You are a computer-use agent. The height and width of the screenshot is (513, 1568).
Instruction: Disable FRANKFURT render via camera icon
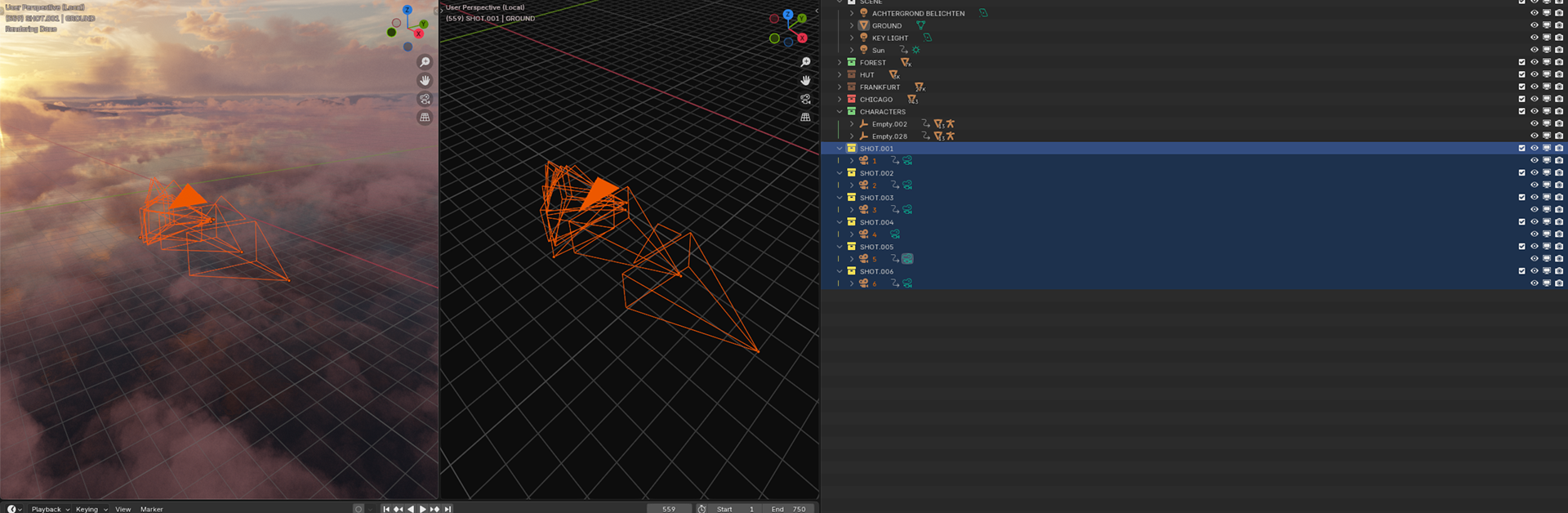[1559, 87]
